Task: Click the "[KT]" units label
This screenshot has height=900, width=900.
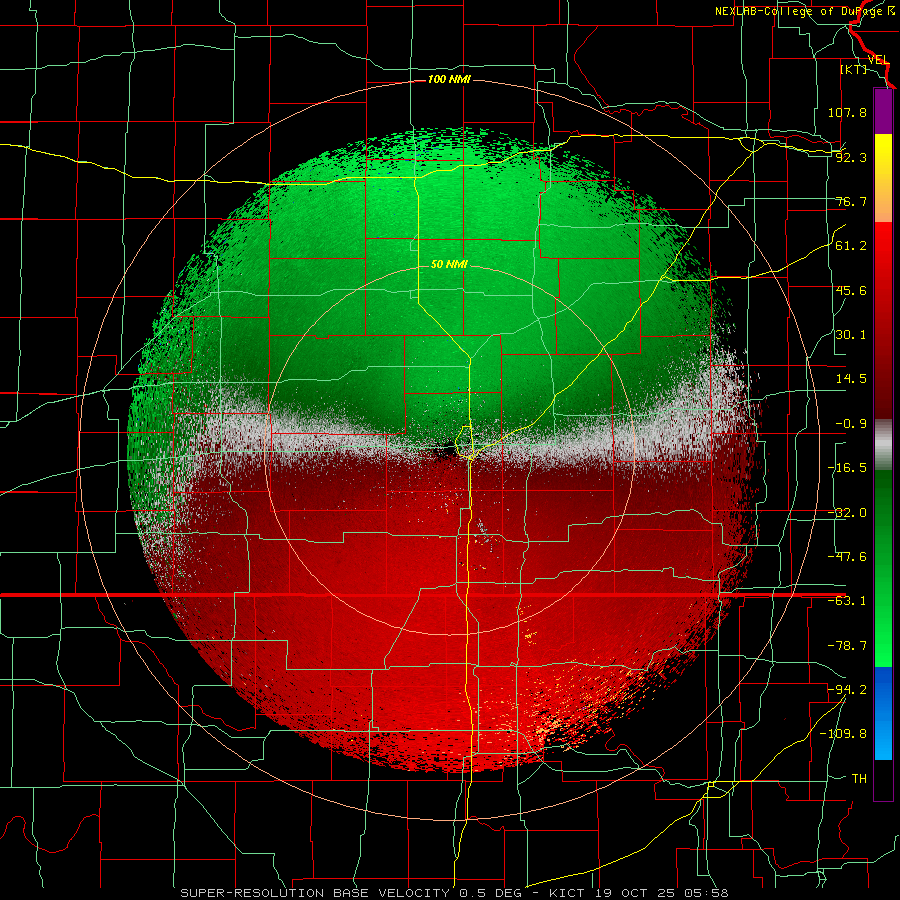Action: (x=854, y=69)
